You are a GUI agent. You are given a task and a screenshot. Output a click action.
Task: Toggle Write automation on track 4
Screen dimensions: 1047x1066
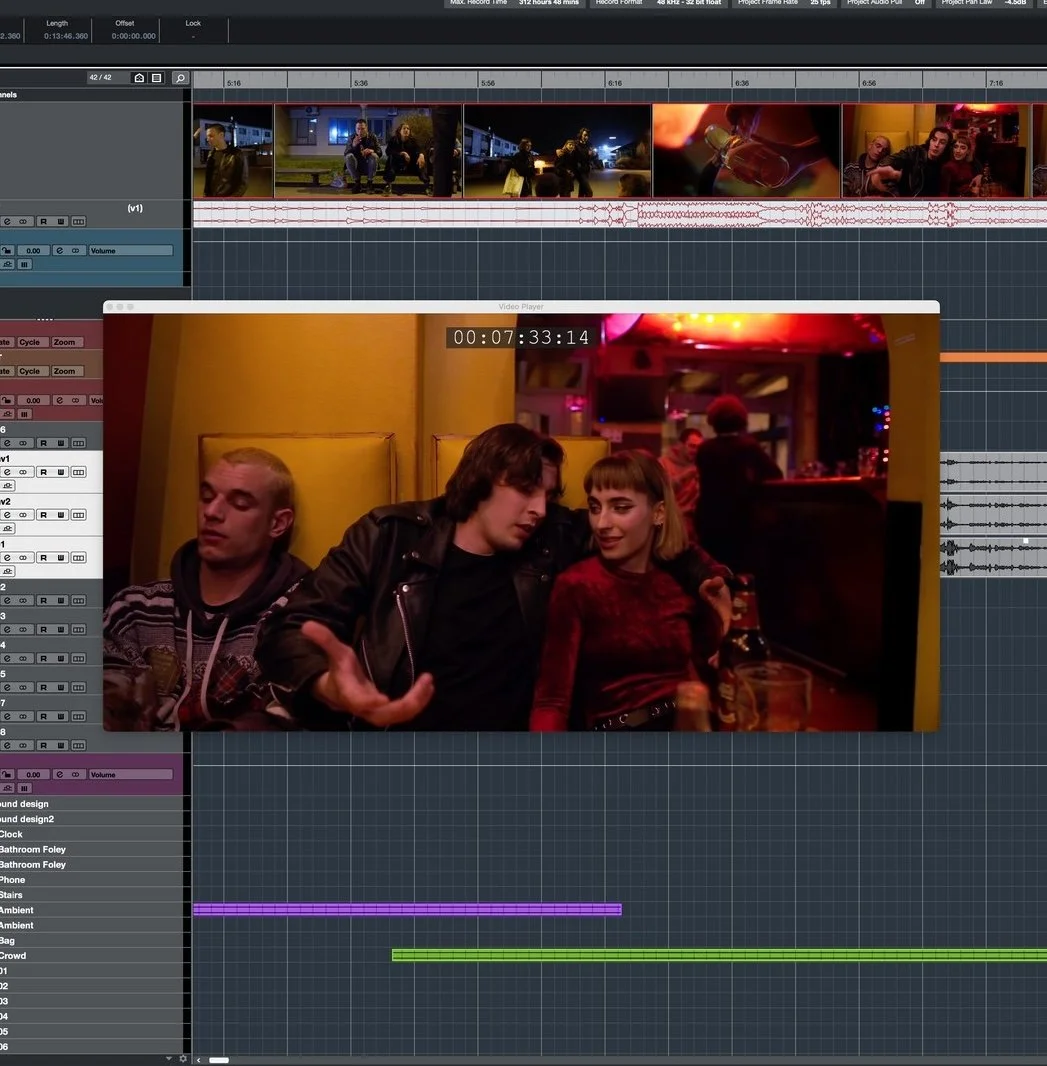(x=61, y=659)
